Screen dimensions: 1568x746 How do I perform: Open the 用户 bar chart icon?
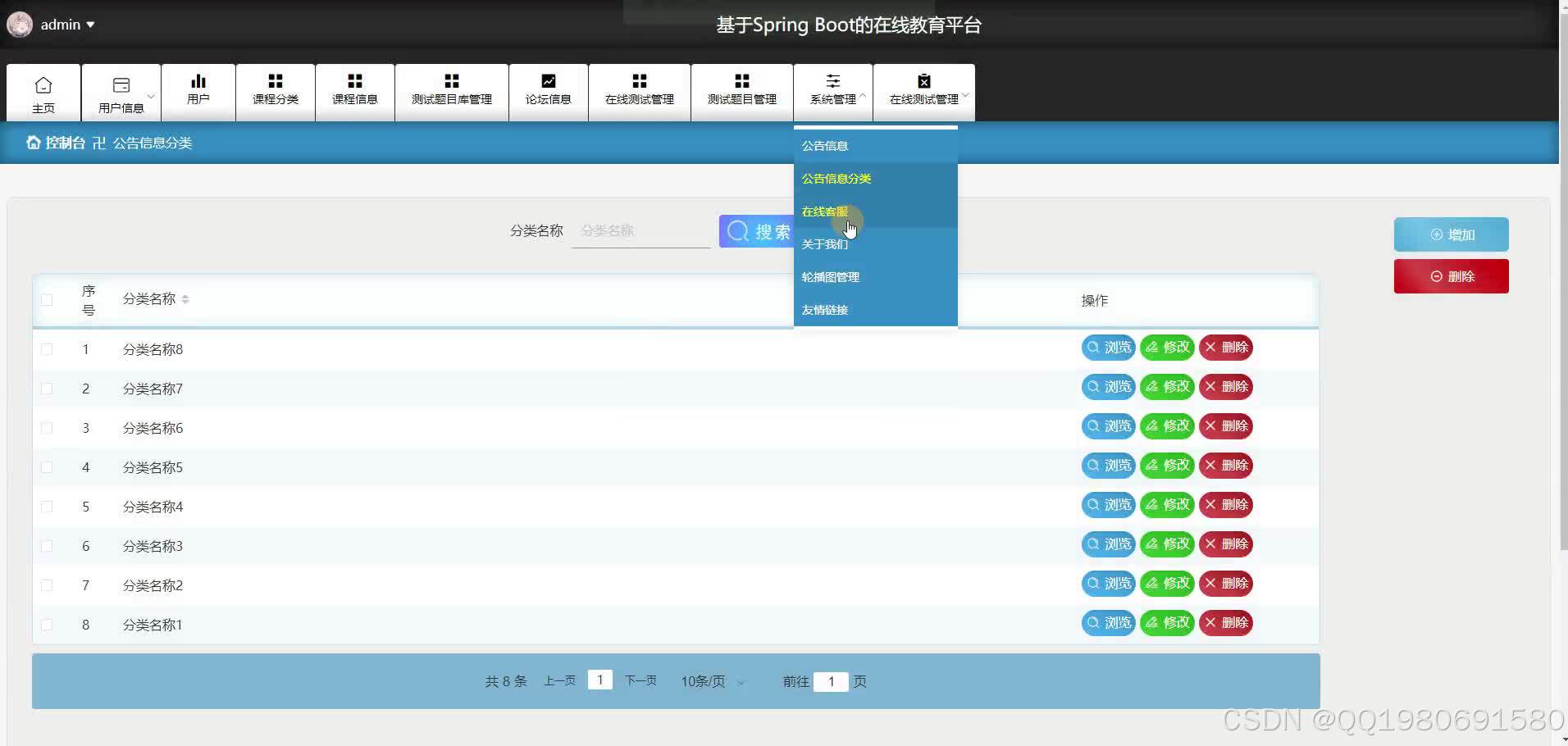198,81
